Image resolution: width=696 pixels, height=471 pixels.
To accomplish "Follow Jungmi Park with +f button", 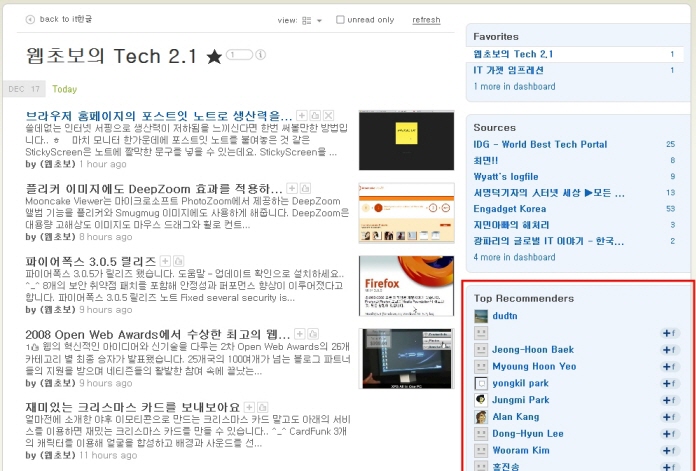I will [x=669, y=400].
